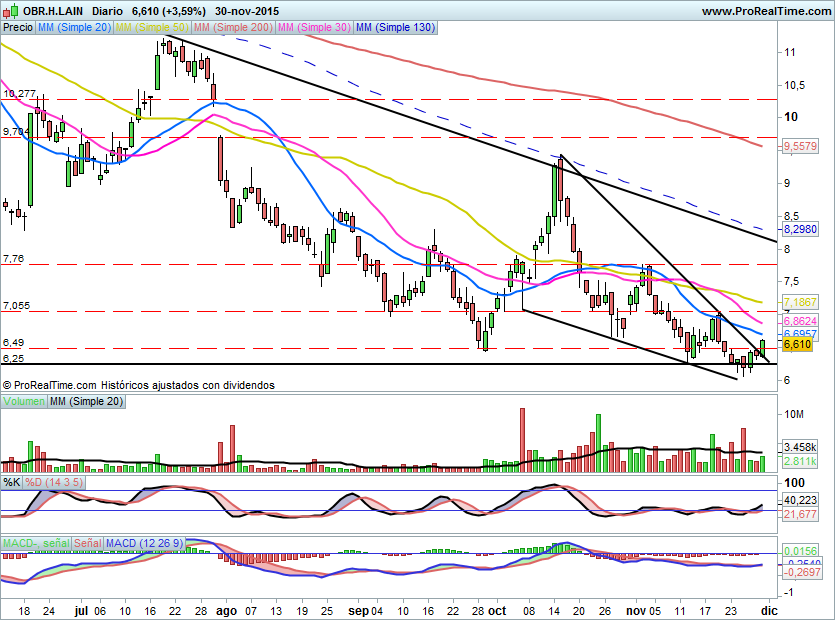This screenshot has height=620, width=835.
Task: Click the 7,1867 moving average value tag
Action: click(x=800, y=302)
